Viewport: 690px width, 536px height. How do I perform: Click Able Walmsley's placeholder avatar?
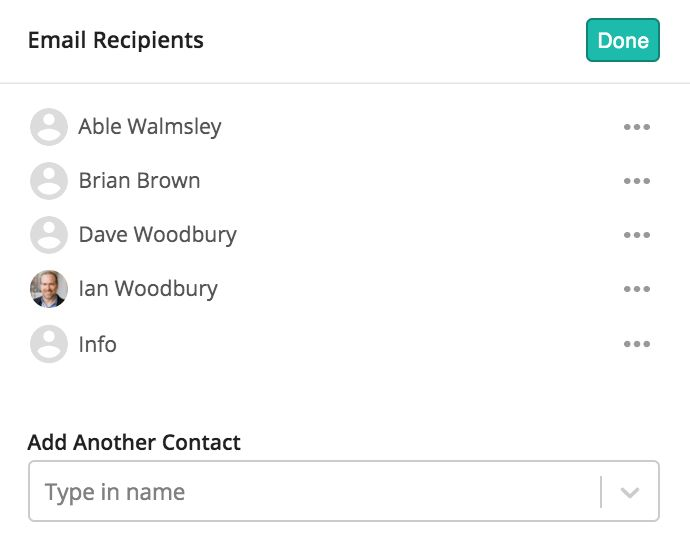(x=49, y=127)
